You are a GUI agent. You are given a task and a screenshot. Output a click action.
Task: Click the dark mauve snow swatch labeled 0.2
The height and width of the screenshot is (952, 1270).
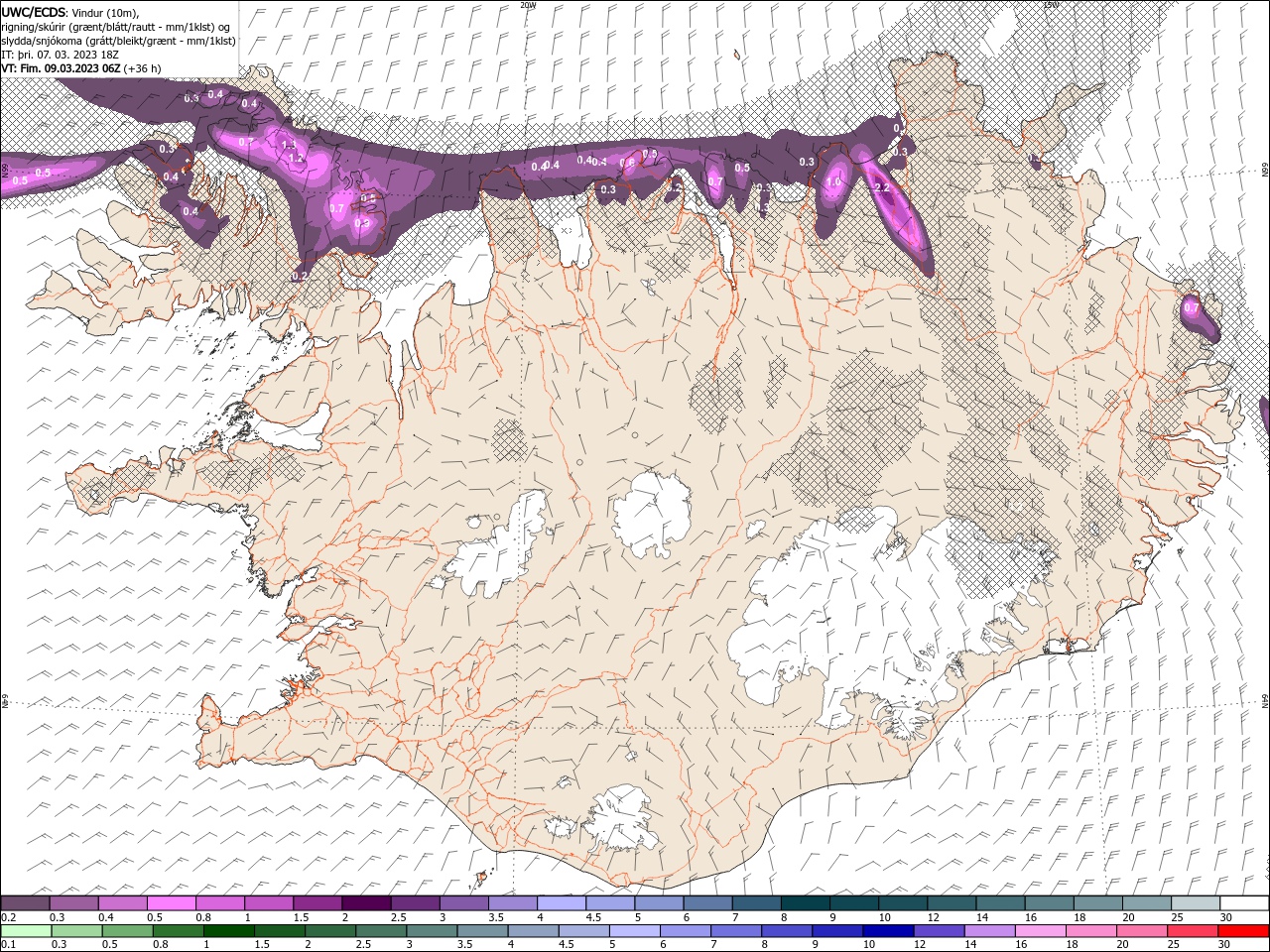(25, 903)
